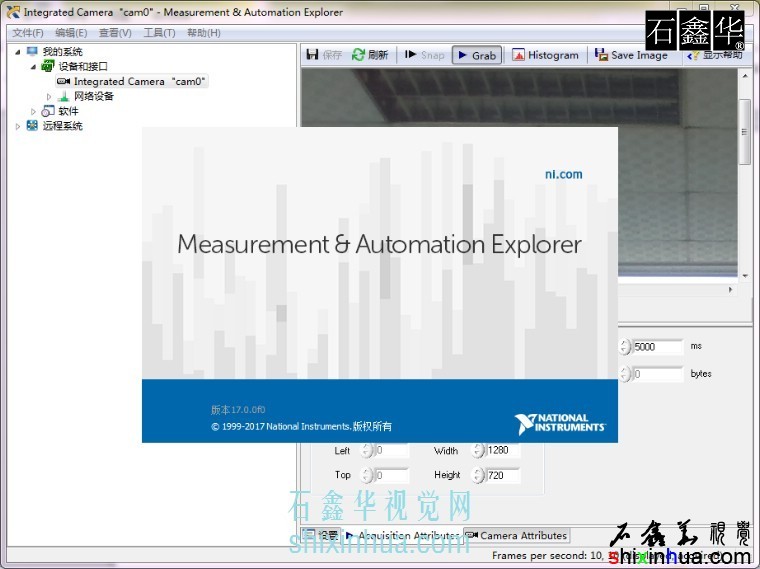Expand the Remote Systems (远程系统) node

click(18, 126)
